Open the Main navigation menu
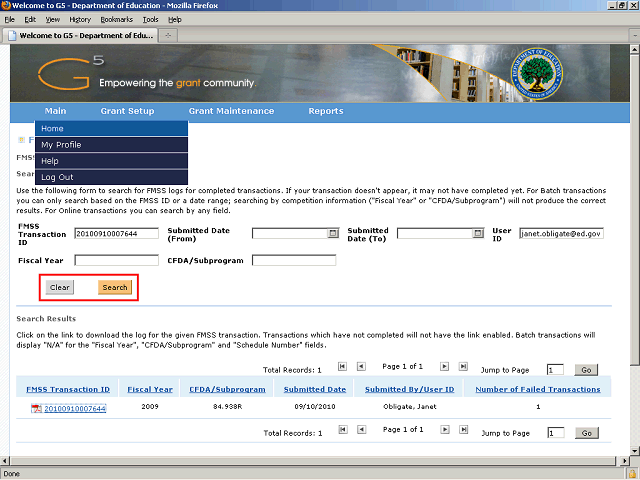640x480 pixels. pos(56,111)
